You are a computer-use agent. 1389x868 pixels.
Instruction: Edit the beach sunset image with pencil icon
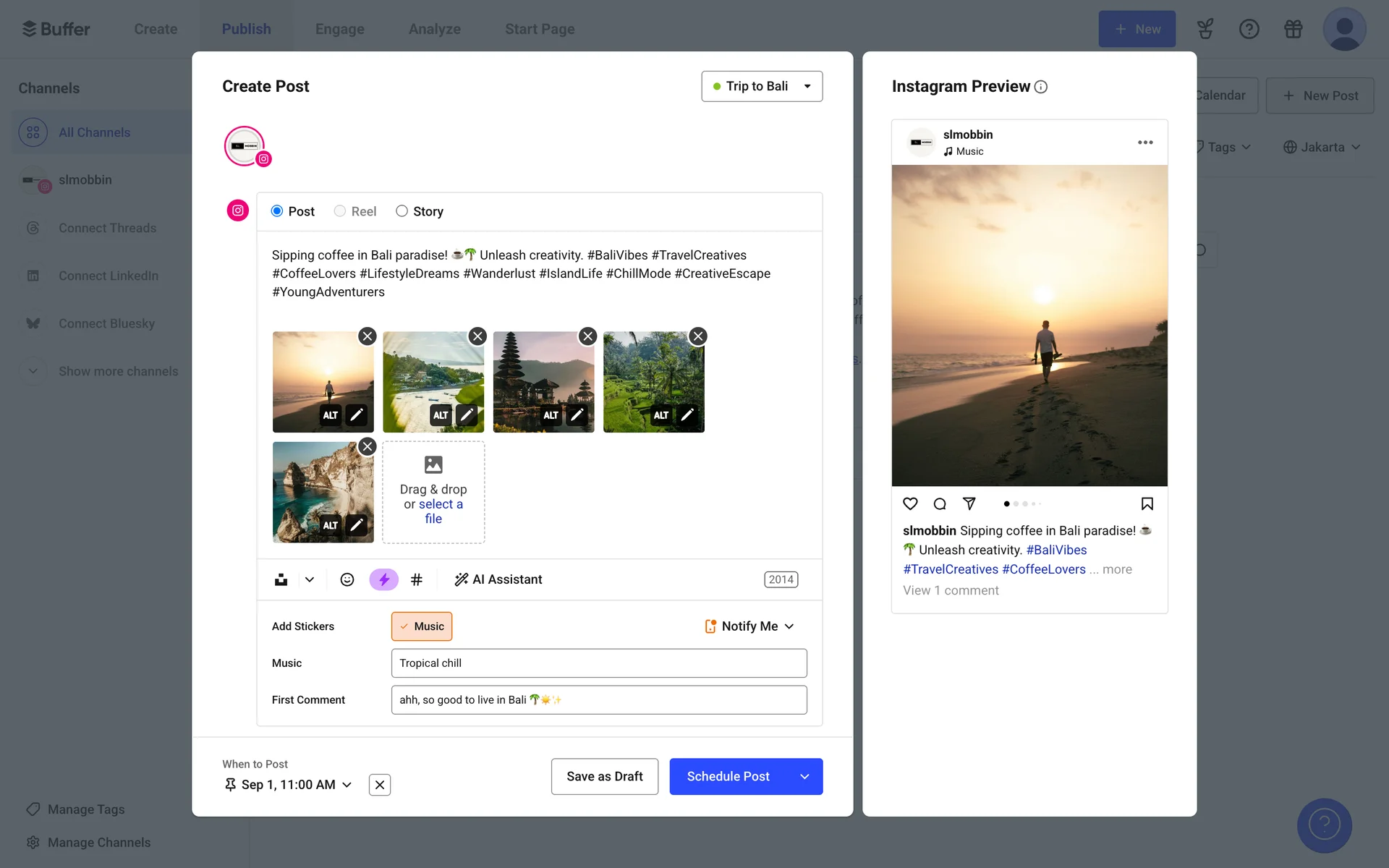(x=357, y=415)
